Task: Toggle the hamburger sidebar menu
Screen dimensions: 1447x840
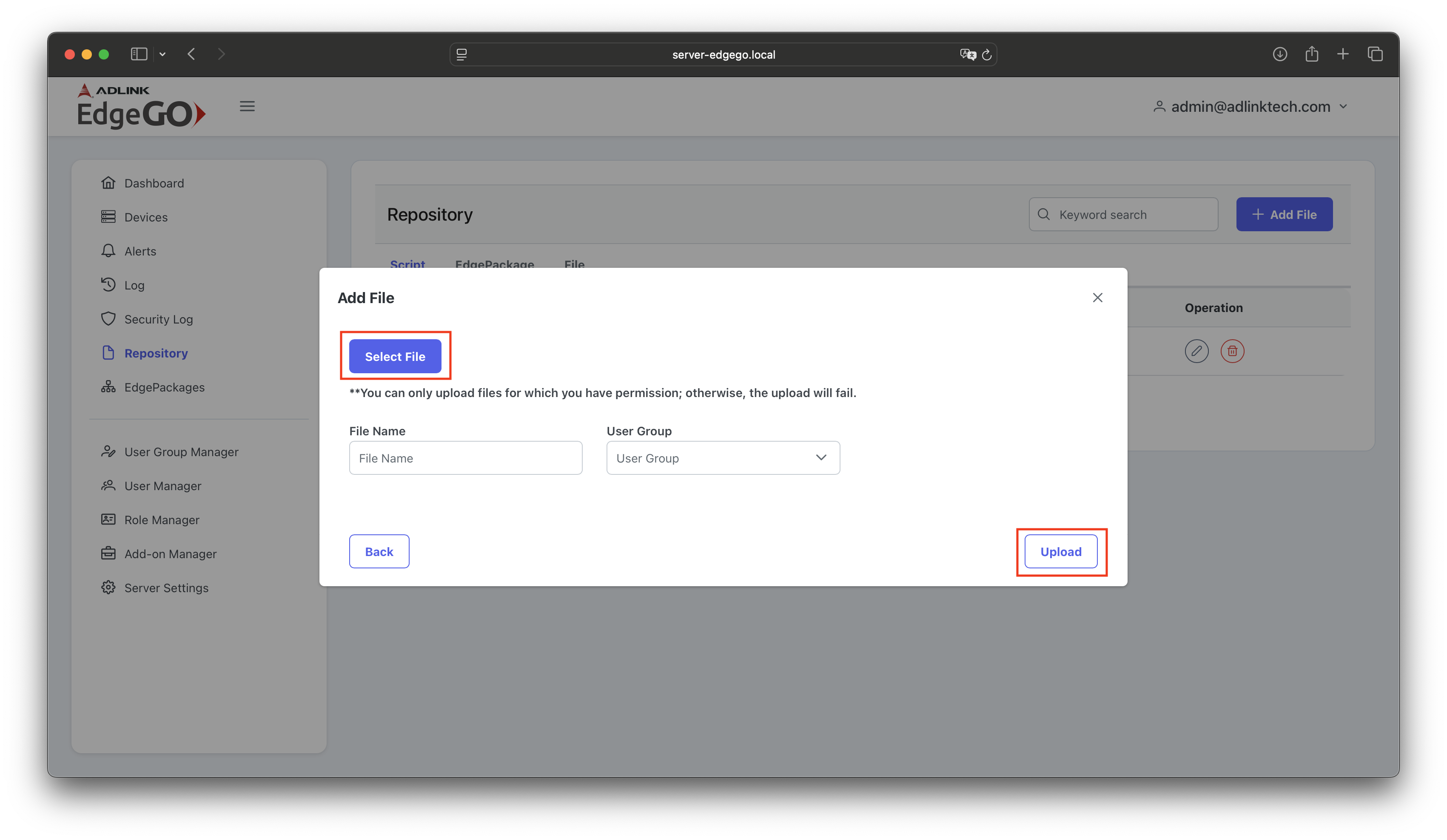Action: point(247,107)
